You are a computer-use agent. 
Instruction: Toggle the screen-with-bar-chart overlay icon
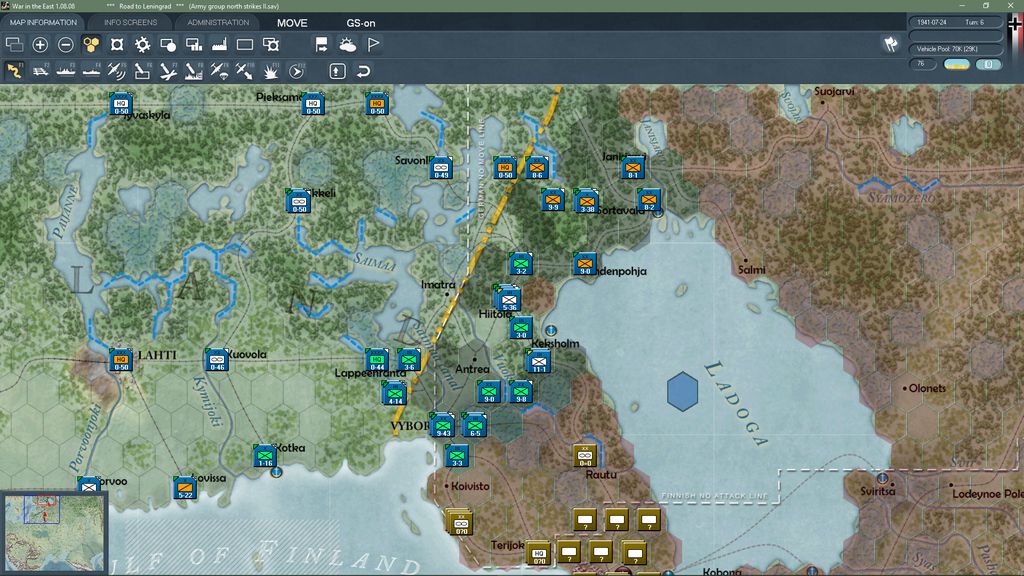pos(193,44)
